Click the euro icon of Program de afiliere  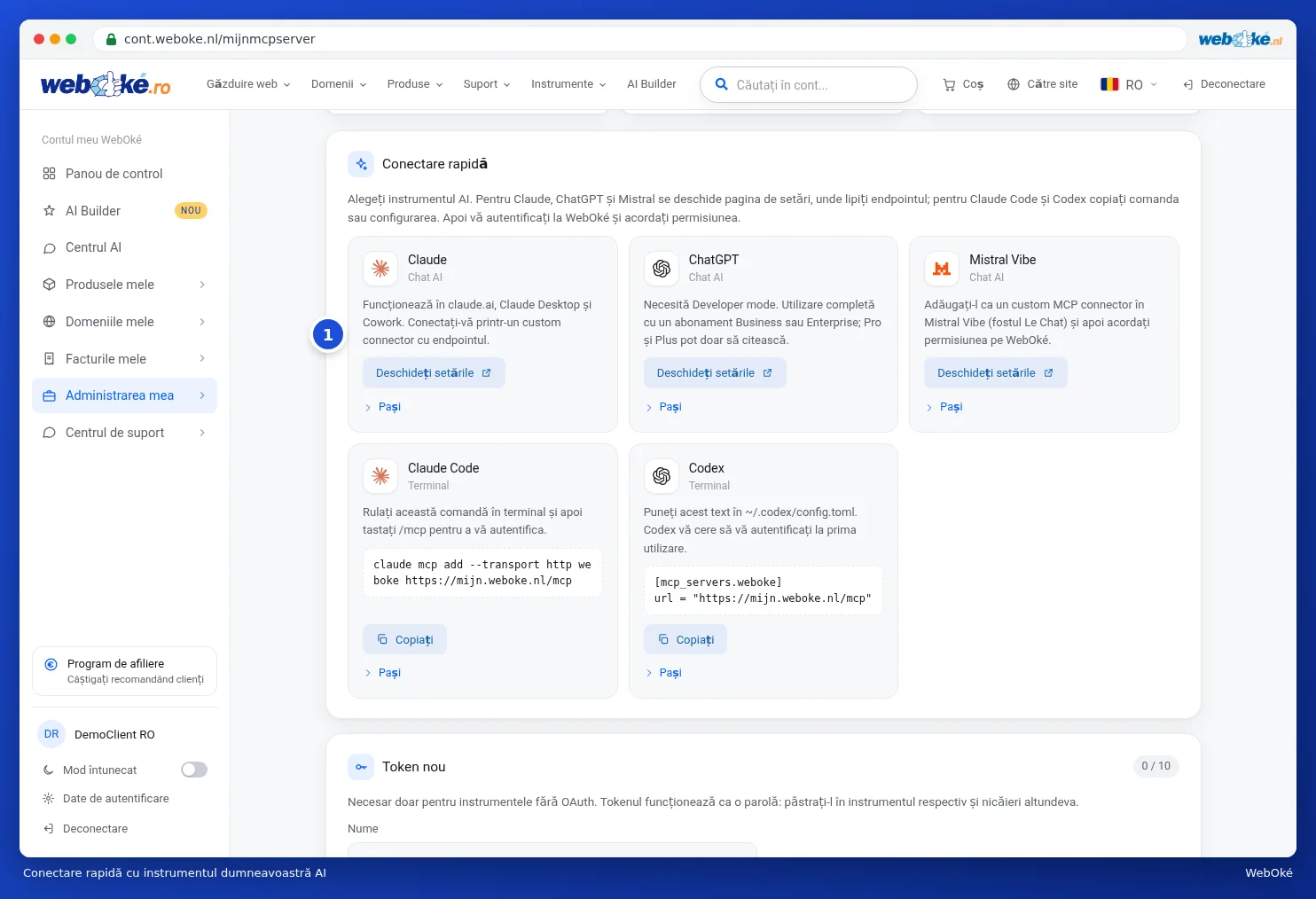pos(51,664)
